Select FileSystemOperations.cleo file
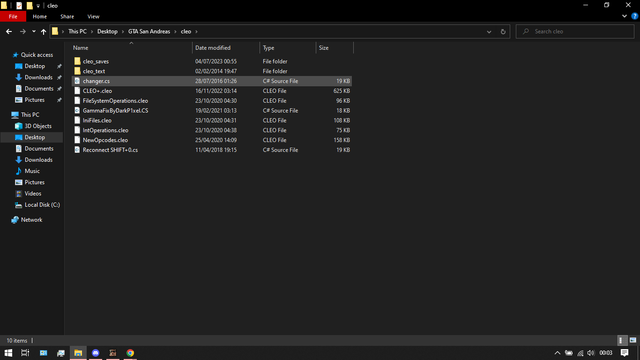640x360 pixels. click(x=211, y=100)
